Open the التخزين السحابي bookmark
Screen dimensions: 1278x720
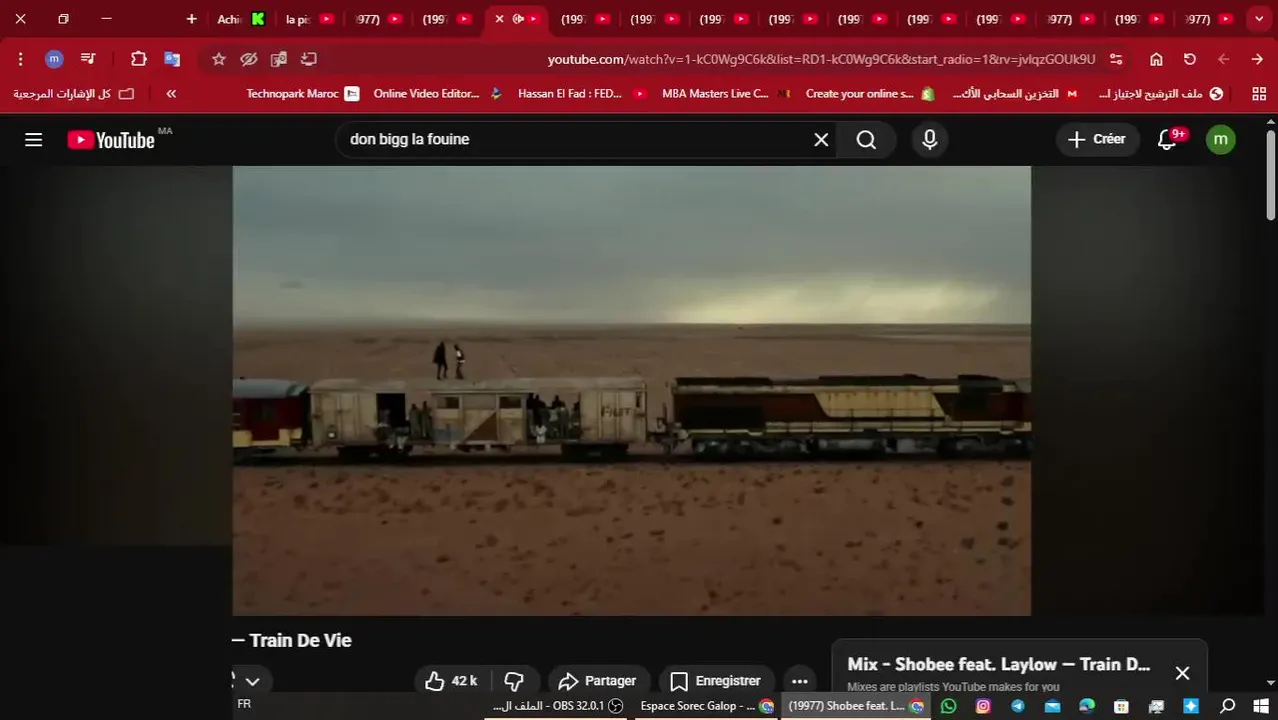(x=1015, y=94)
